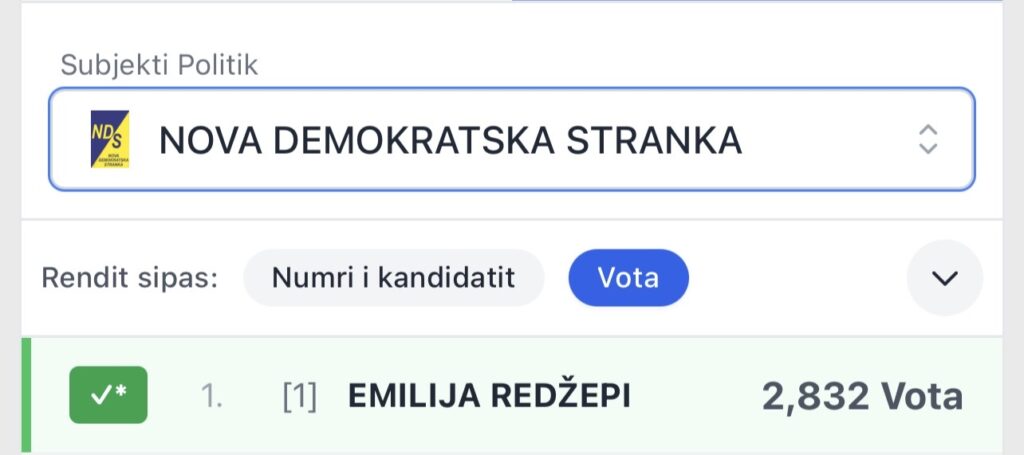The width and height of the screenshot is (1024, 455).
Task: Click the upward arrow of party selector
Action: [928, 130]
